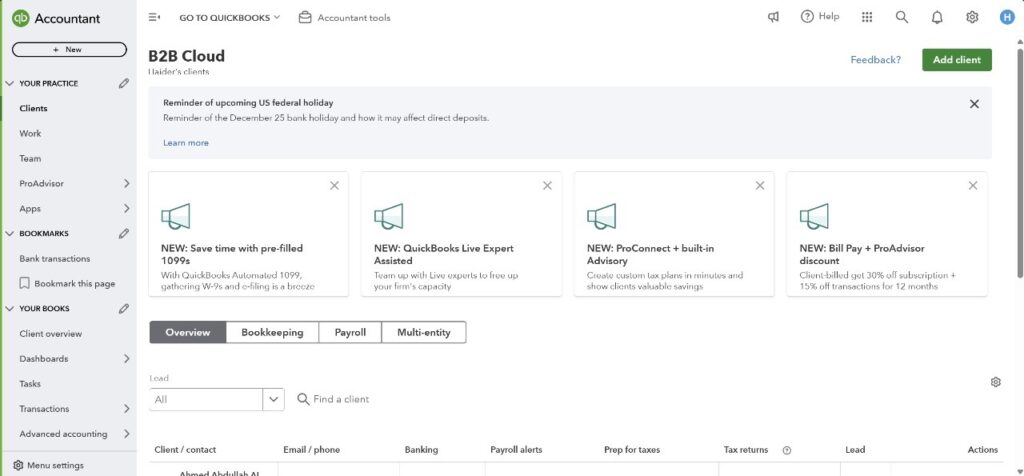Switch to the Payroll tab
The width and height of the screenshot is (1024, 476).
coord(350,332)
